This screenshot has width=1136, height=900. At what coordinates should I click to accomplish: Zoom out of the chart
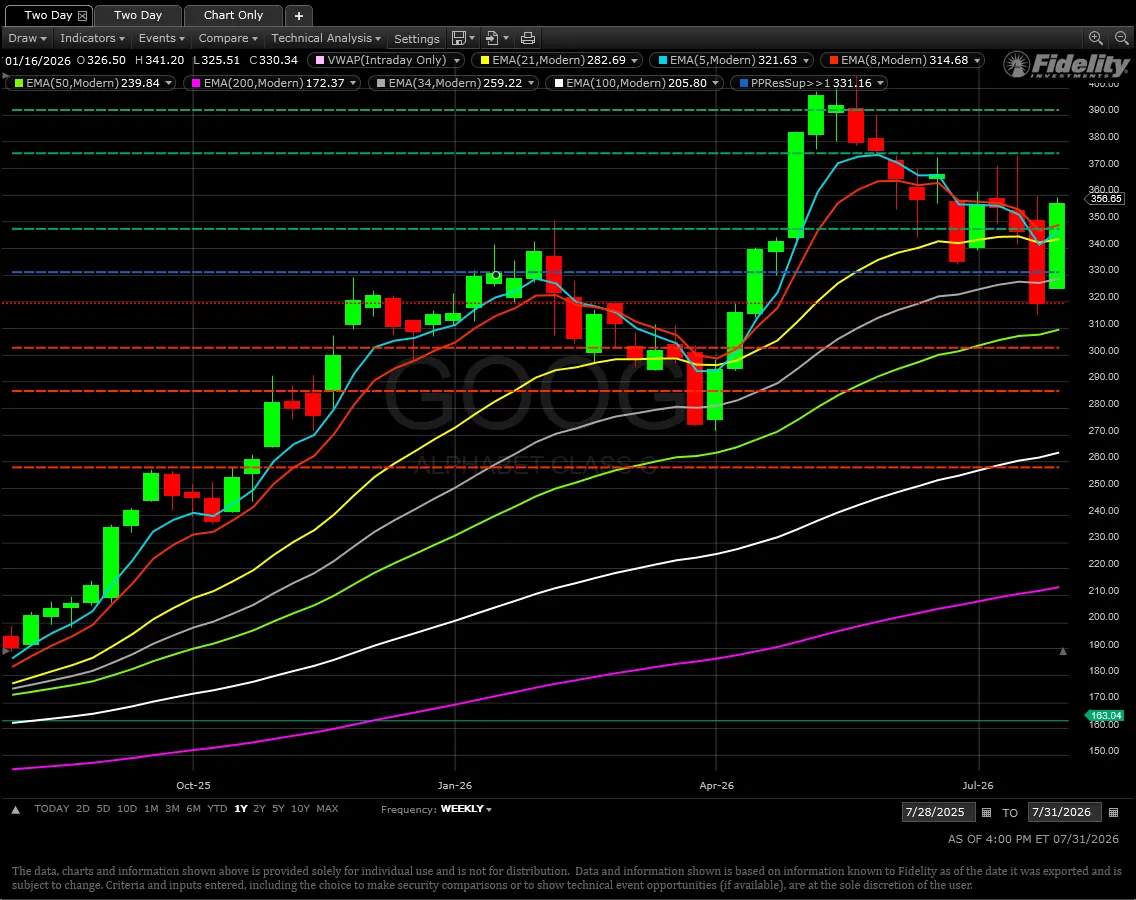click(x=1122, y=38)
